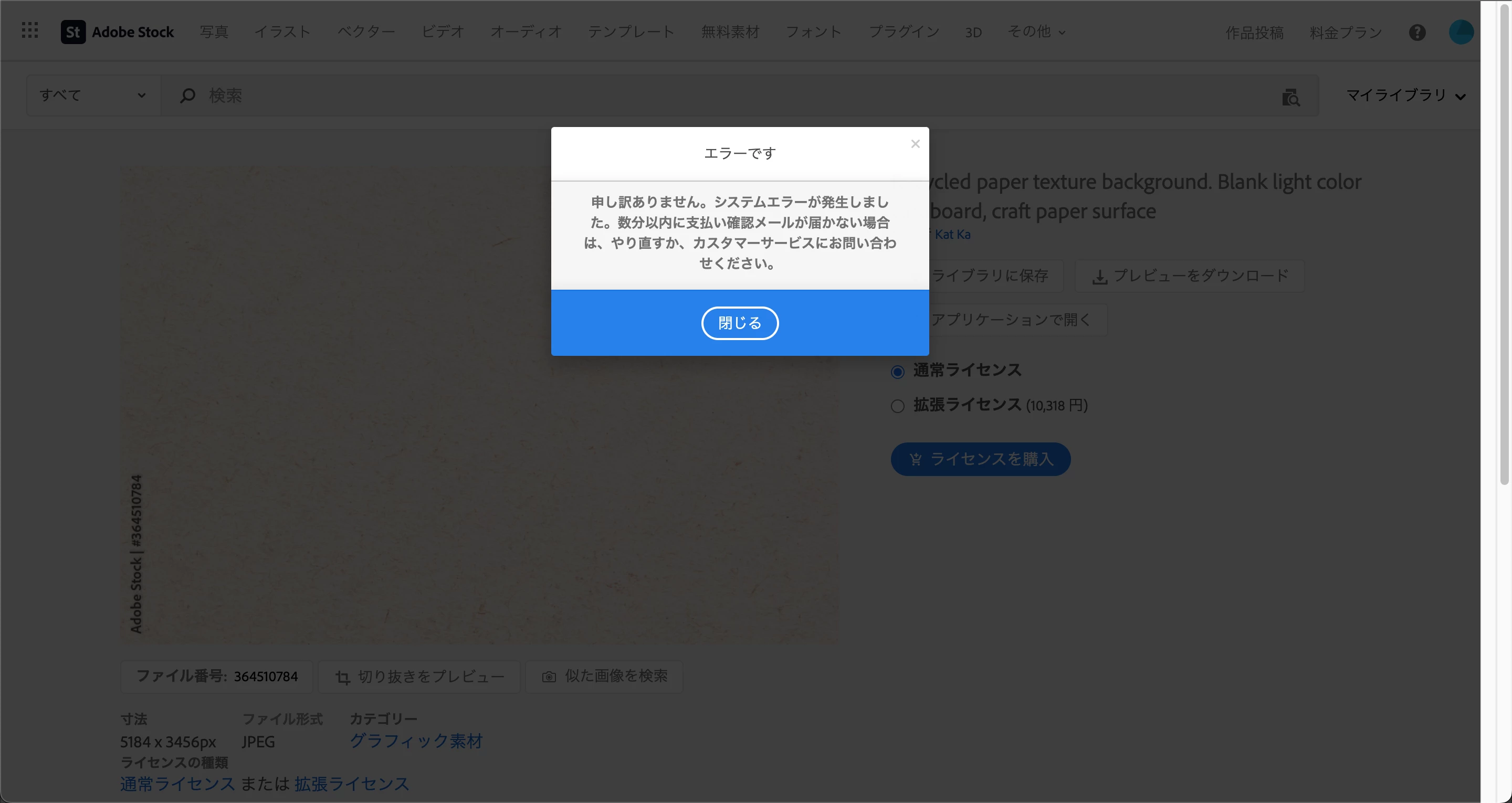Image resolution: width=1512 pixels, height=803 pixels.
Task: Close error dialog with X icon
Action: coord(915,144)
